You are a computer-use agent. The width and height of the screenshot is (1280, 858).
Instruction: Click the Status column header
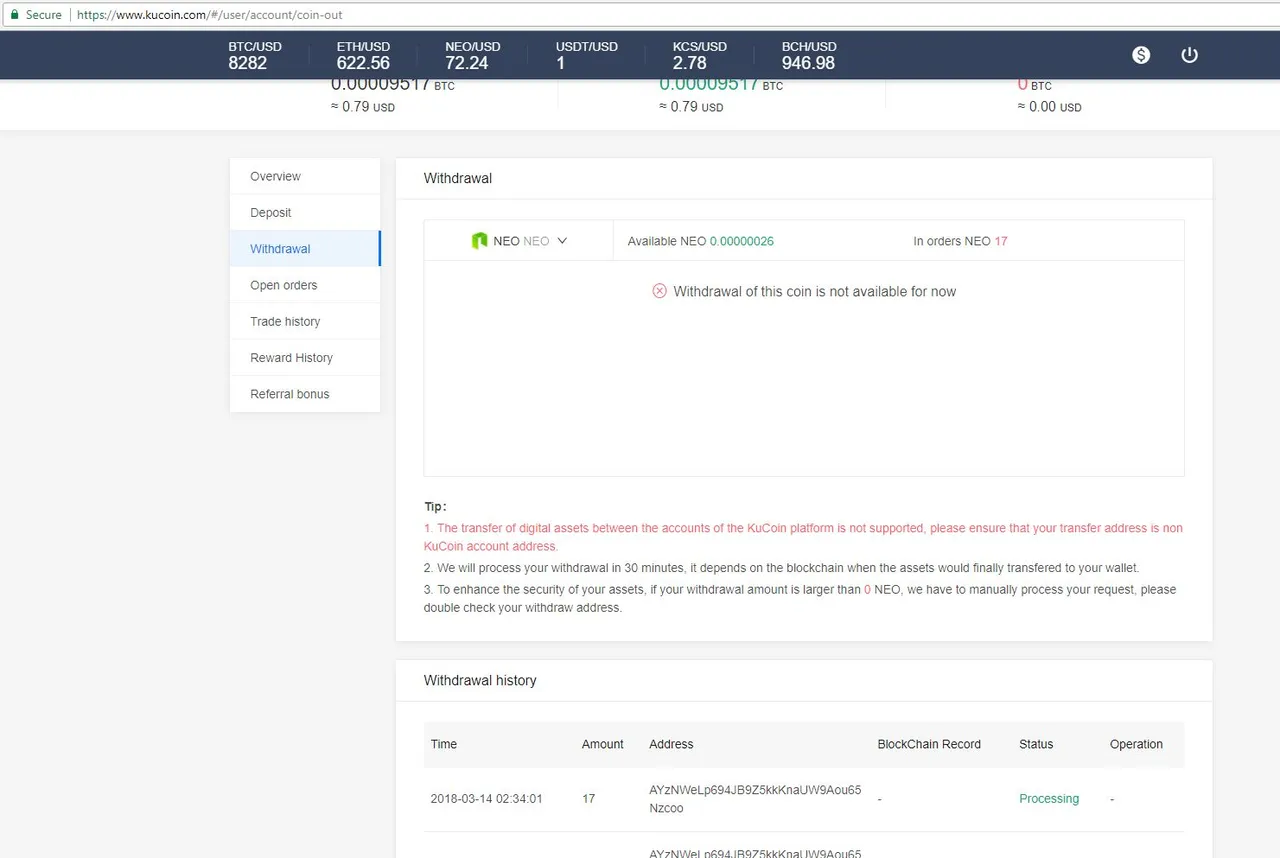click(1036, 744)
